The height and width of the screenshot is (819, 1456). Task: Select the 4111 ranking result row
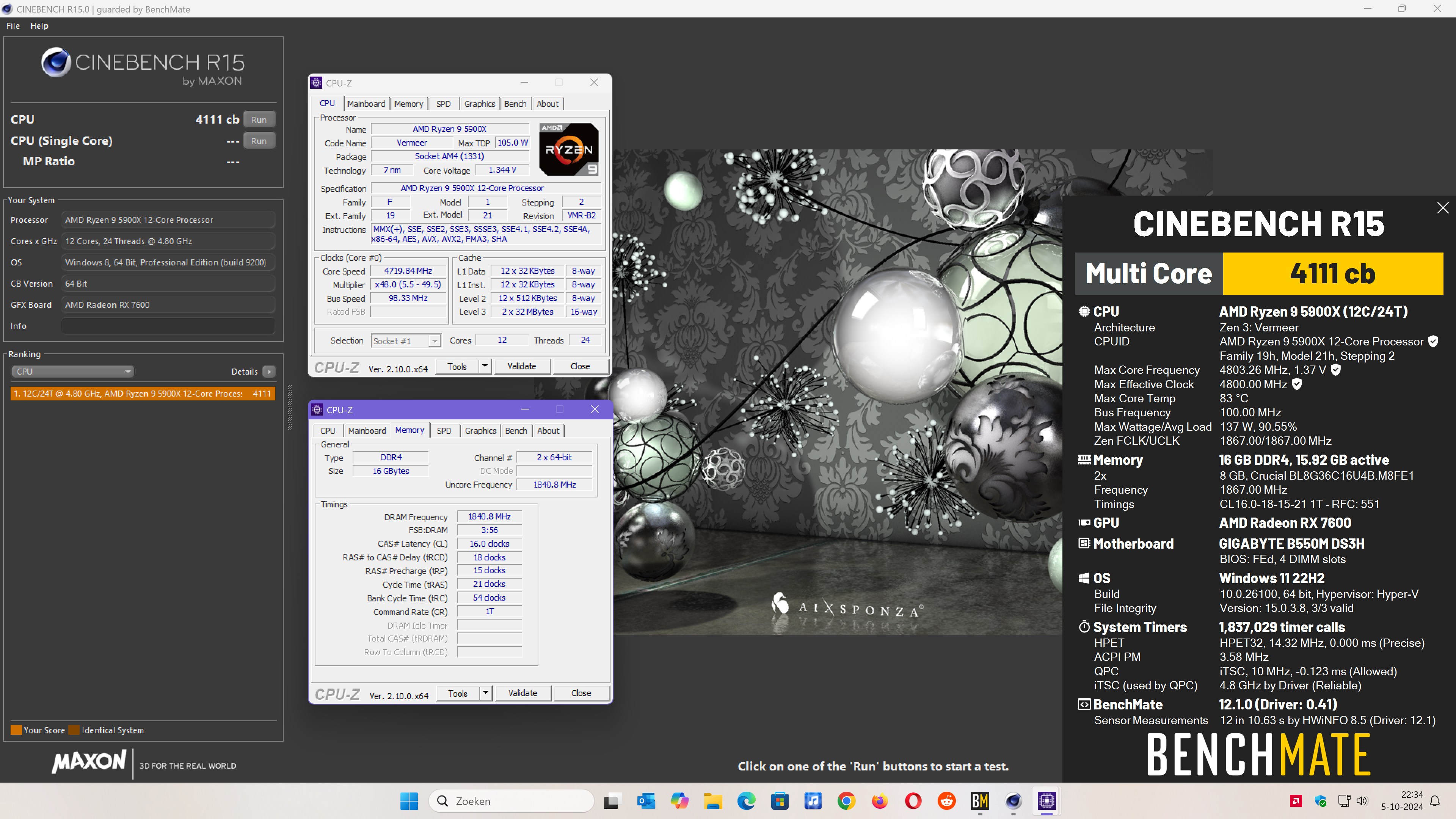coord(143,394)
